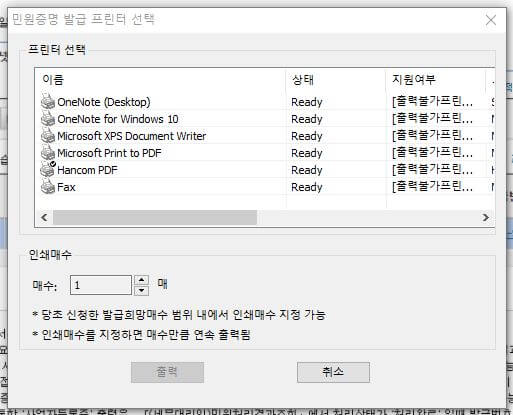This screenshot has height=415, width=513.
Task: Click the 매수 print copies input field
Action: click(101, 285)
